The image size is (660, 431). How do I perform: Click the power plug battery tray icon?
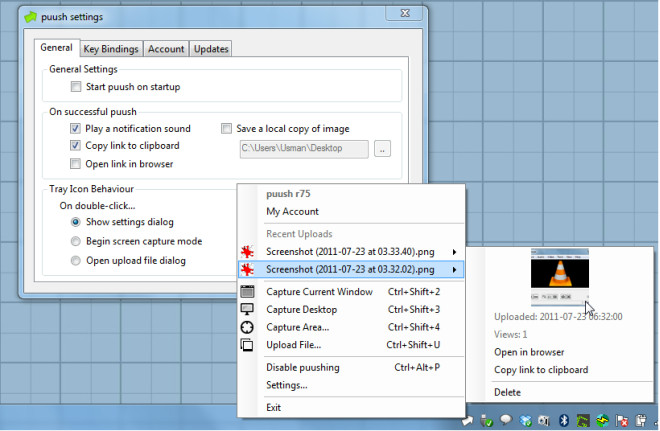[x=641, y=420]
